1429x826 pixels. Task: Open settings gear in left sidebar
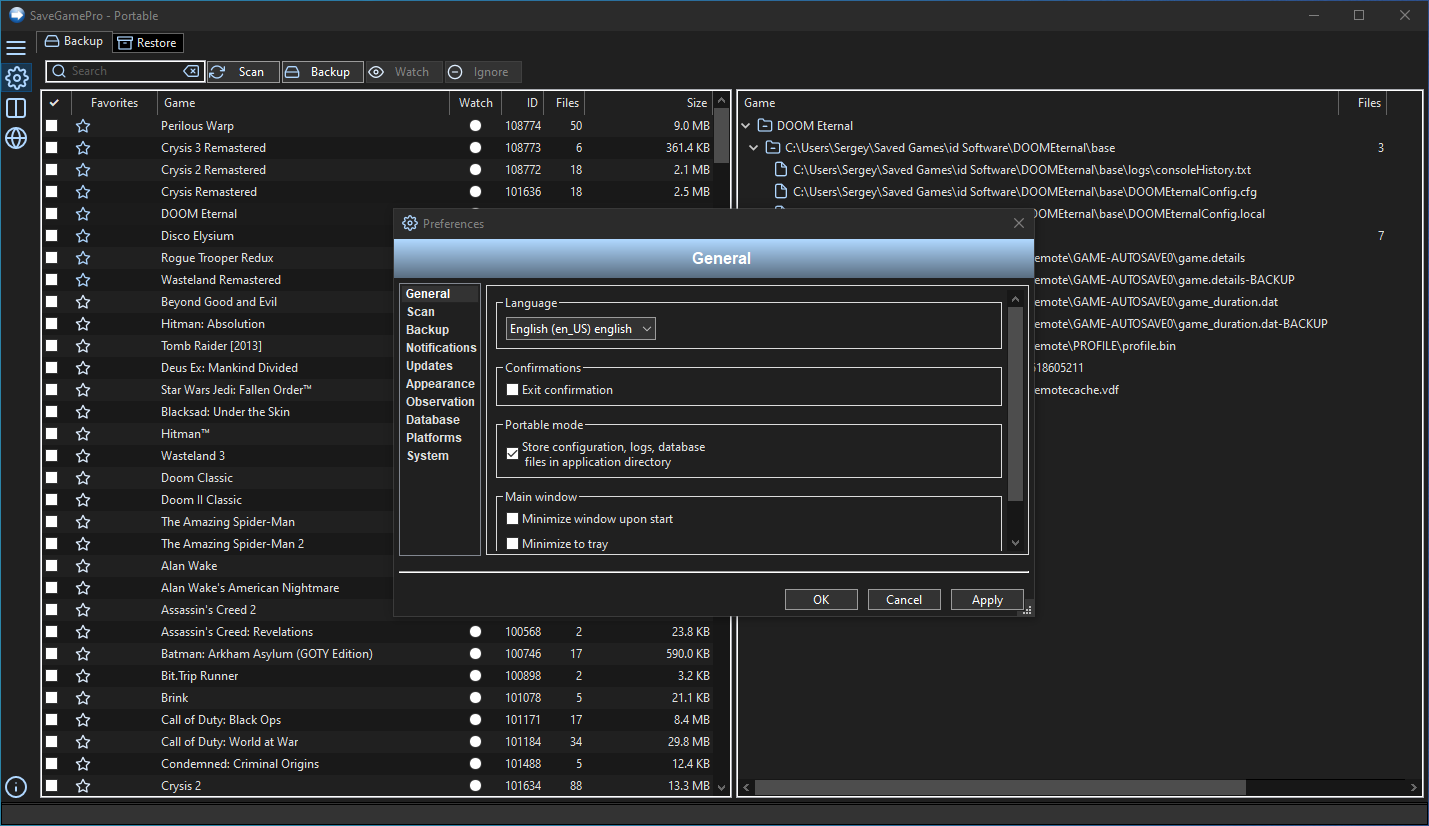pos(16,77)
